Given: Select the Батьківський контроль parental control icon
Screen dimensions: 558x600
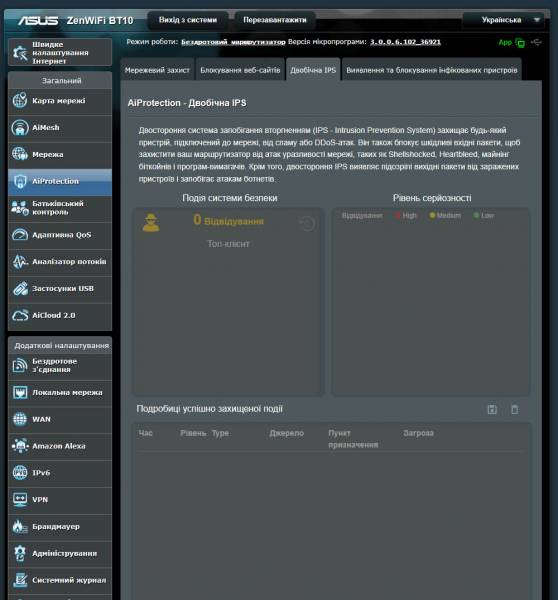Looking at the screenshot, I should (20, 208).
